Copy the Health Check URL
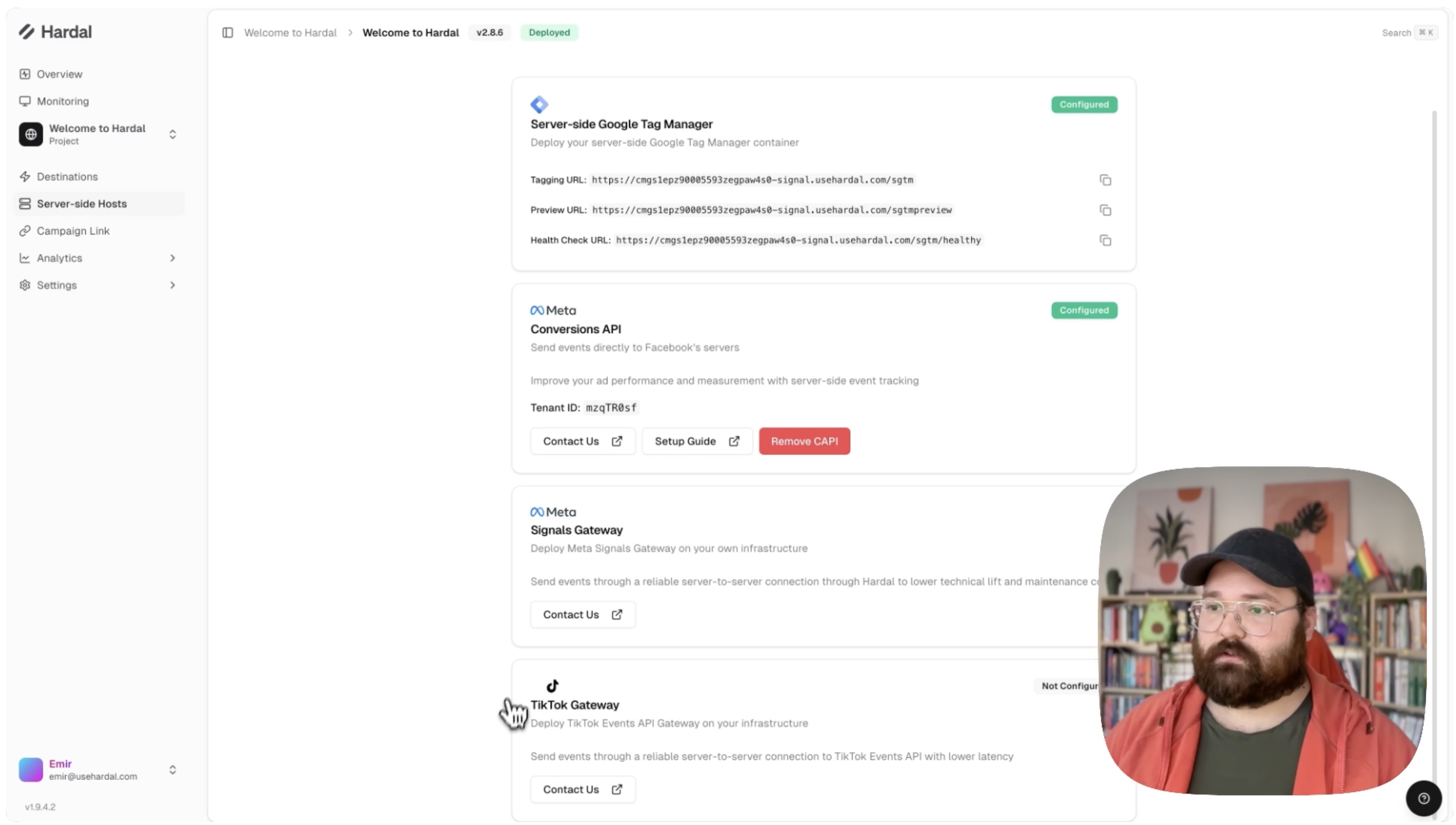Viewport: 1456px width, 825px height. pos(1105,240)
